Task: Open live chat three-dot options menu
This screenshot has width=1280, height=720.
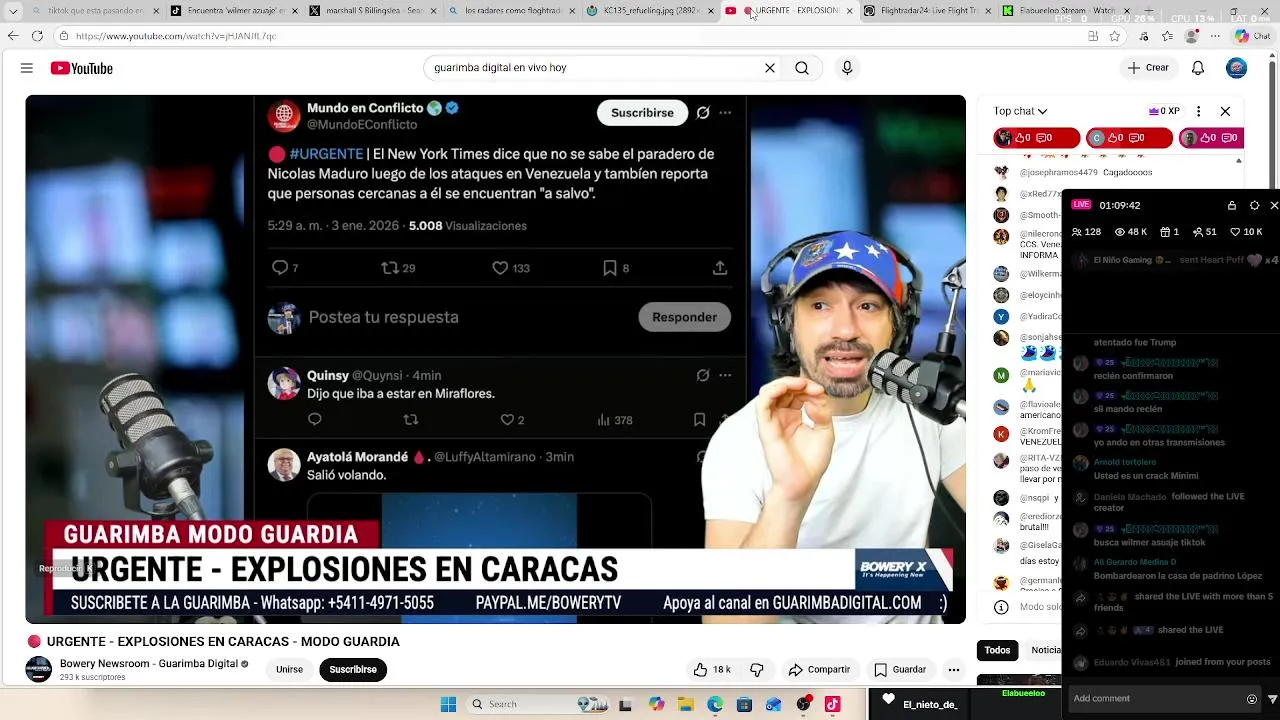Action: (x=1199, y=111)
